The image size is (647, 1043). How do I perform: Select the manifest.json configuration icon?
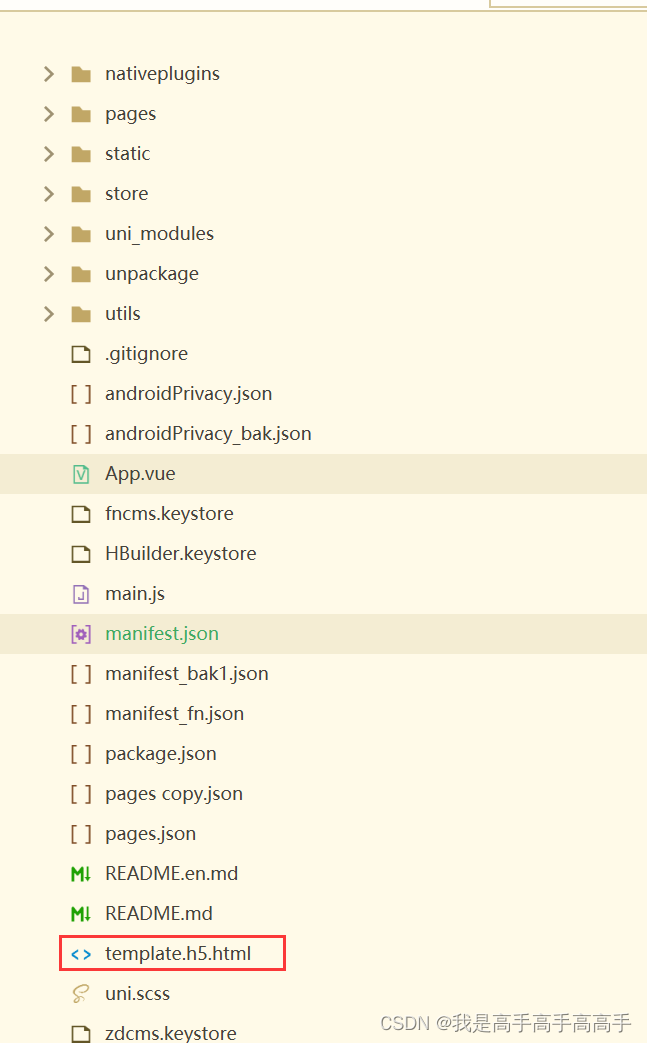pos(81,633)
